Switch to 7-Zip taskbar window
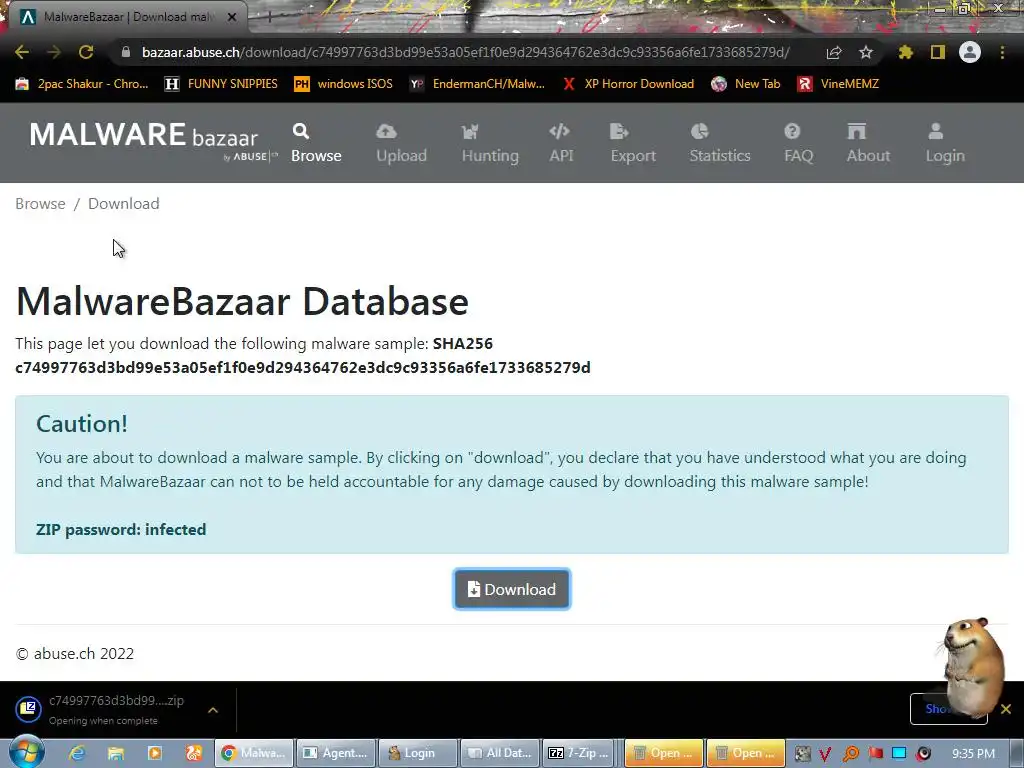This screenshot has width=1024, height=768. coord(581,753)
